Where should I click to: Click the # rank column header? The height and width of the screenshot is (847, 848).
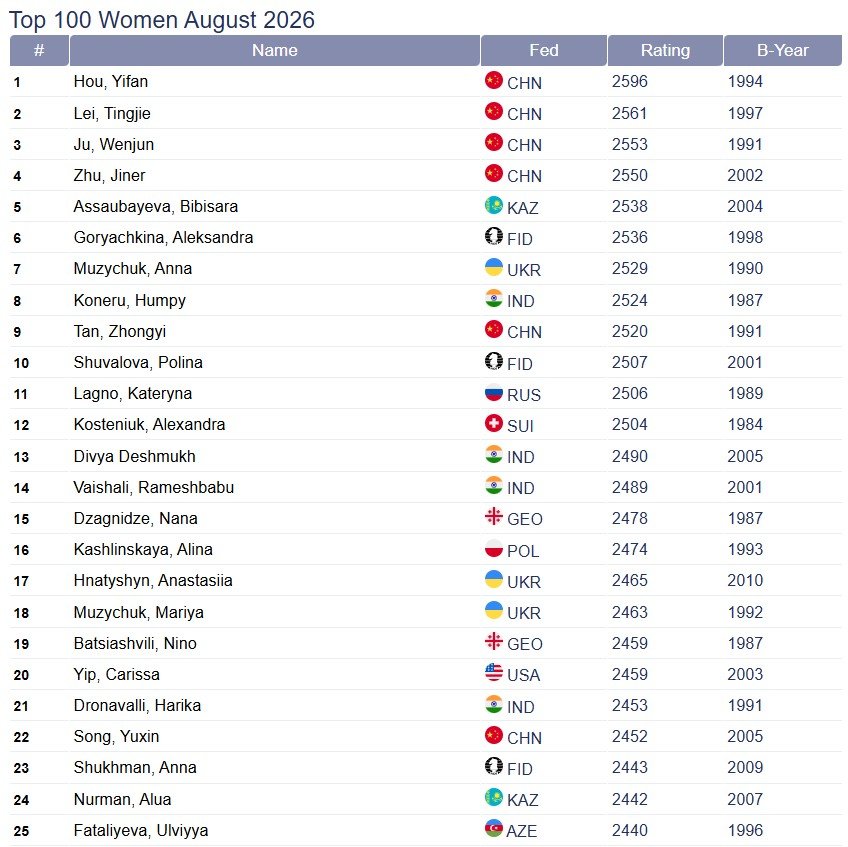pyautogui.click(x=39, y=50)
